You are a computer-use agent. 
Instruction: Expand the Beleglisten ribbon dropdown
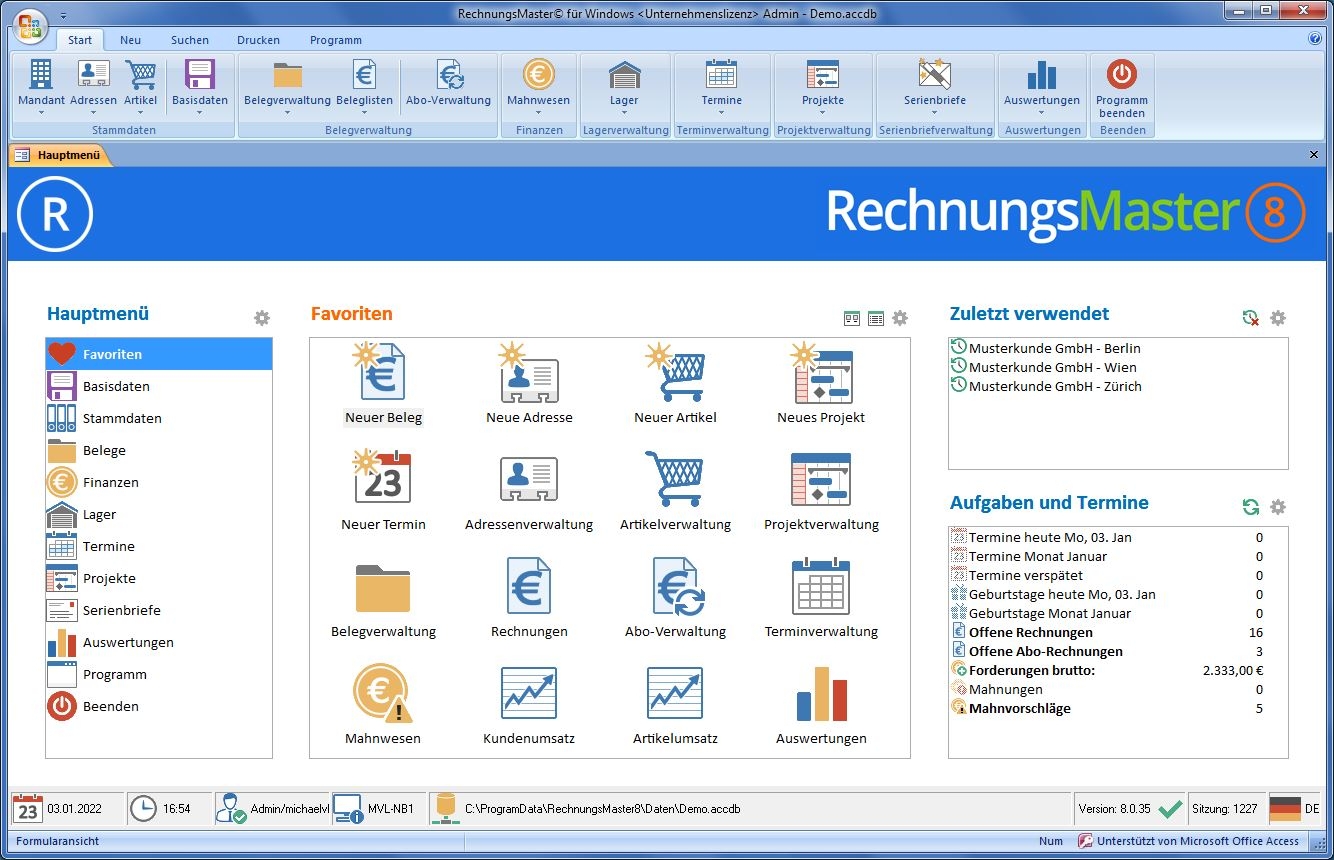(x=364, y=113)
